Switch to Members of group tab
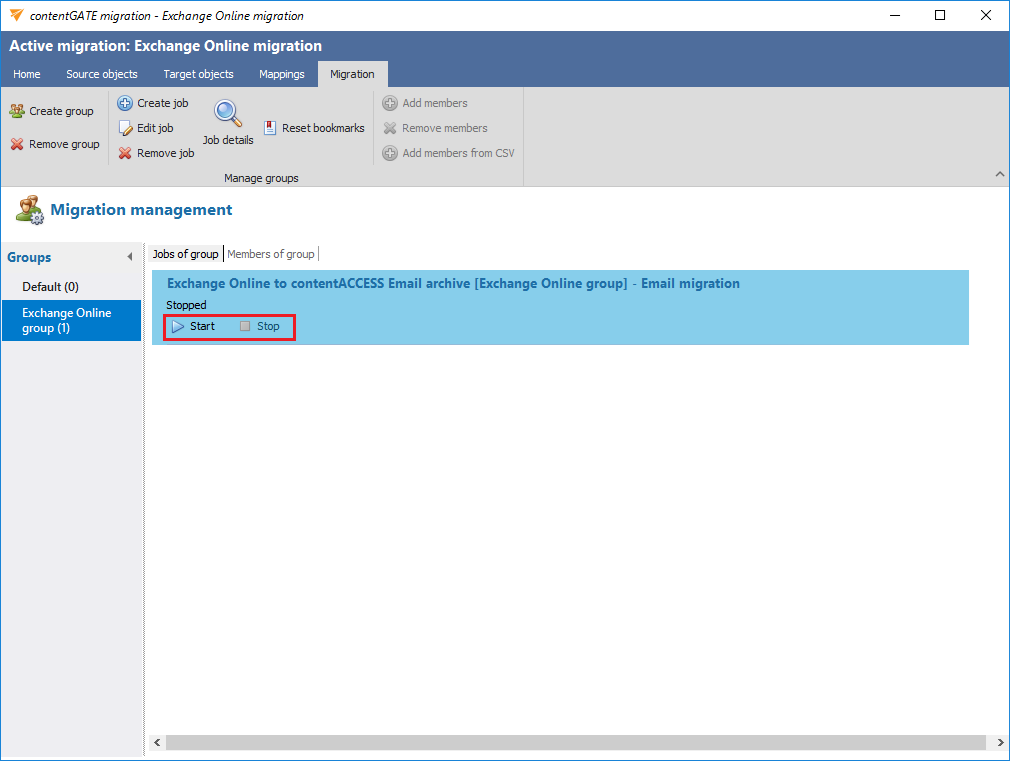Image resolution: width=1010 pixels, height=761 pixels. (271, 254)
